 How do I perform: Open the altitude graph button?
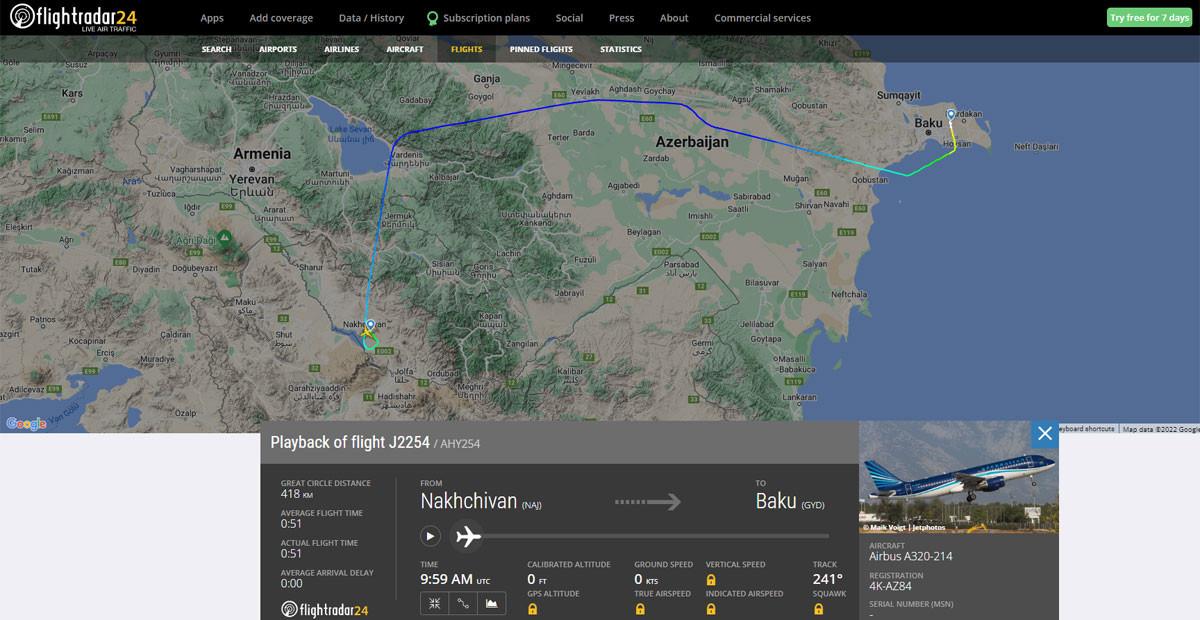tap(491, 603)
